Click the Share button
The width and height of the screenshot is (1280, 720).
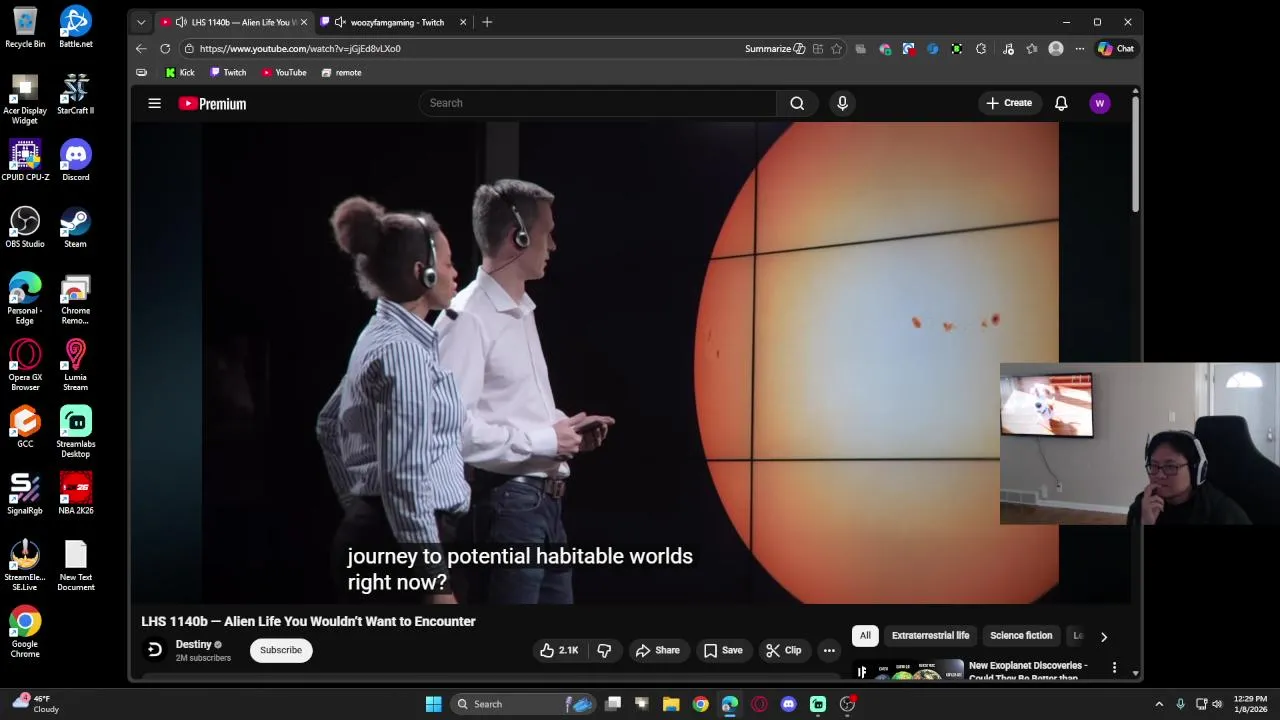[x=657, y=650]
